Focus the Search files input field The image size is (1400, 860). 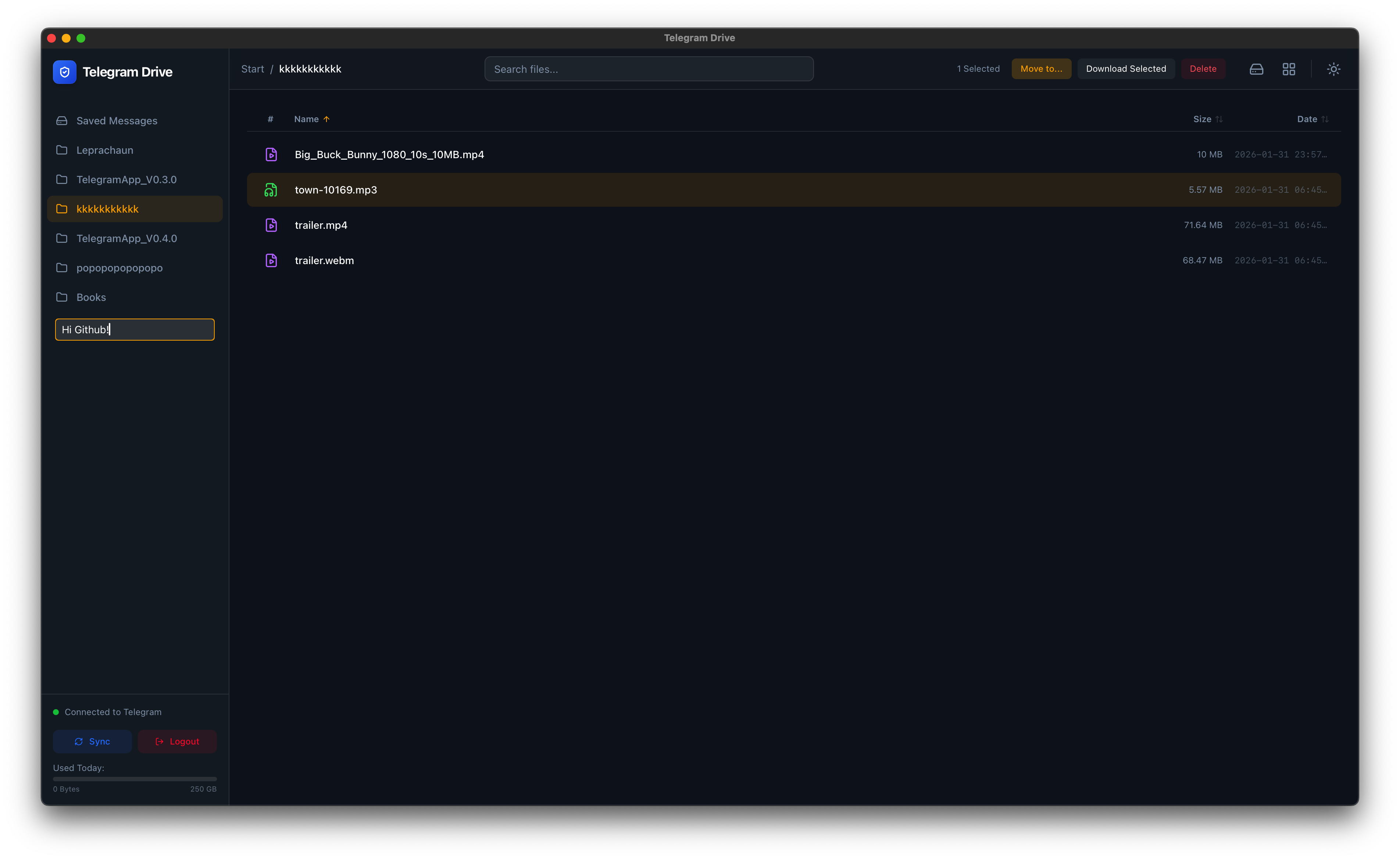649,69
